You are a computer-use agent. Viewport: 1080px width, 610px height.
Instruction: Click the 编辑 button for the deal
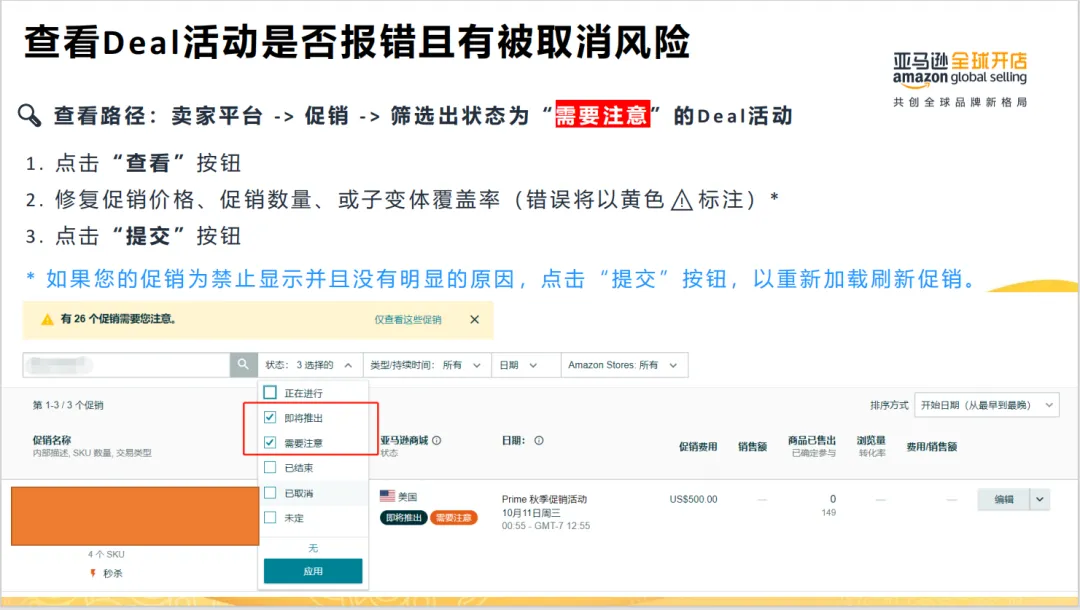coord(1004,499)
